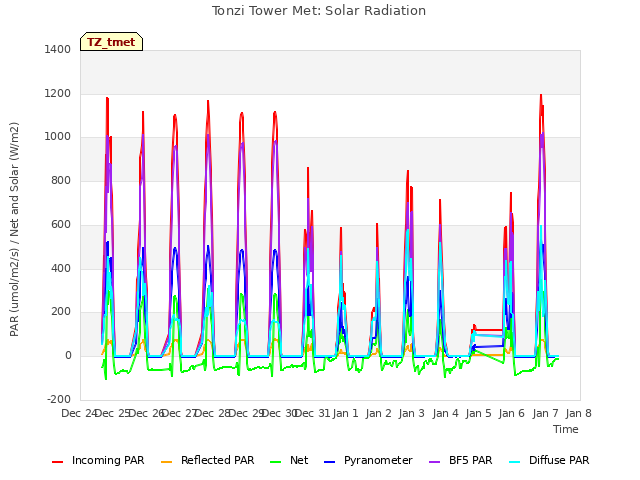This screenshot has height=480, width=640.
Task: Click the 1400 y-axis tick label
Action: tap(58, 49)
